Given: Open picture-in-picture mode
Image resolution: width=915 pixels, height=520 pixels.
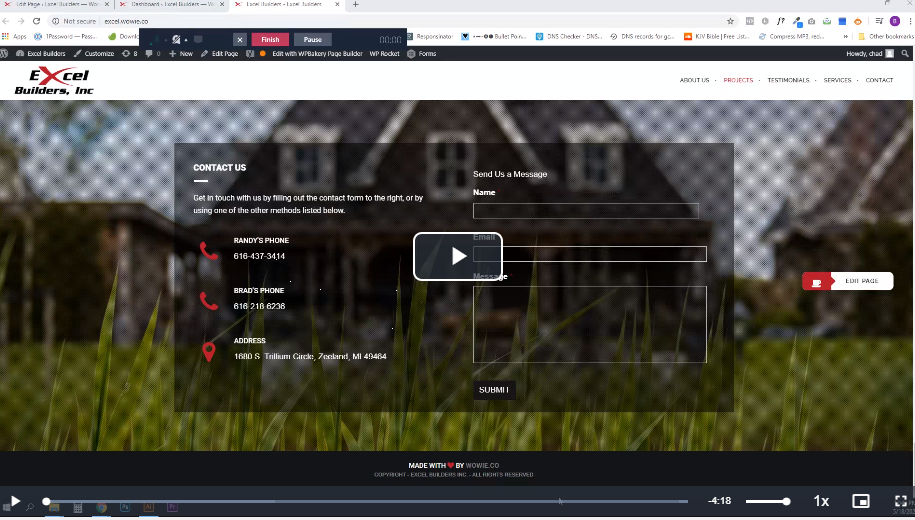Looking at the screenshot, I should point(860,501).
